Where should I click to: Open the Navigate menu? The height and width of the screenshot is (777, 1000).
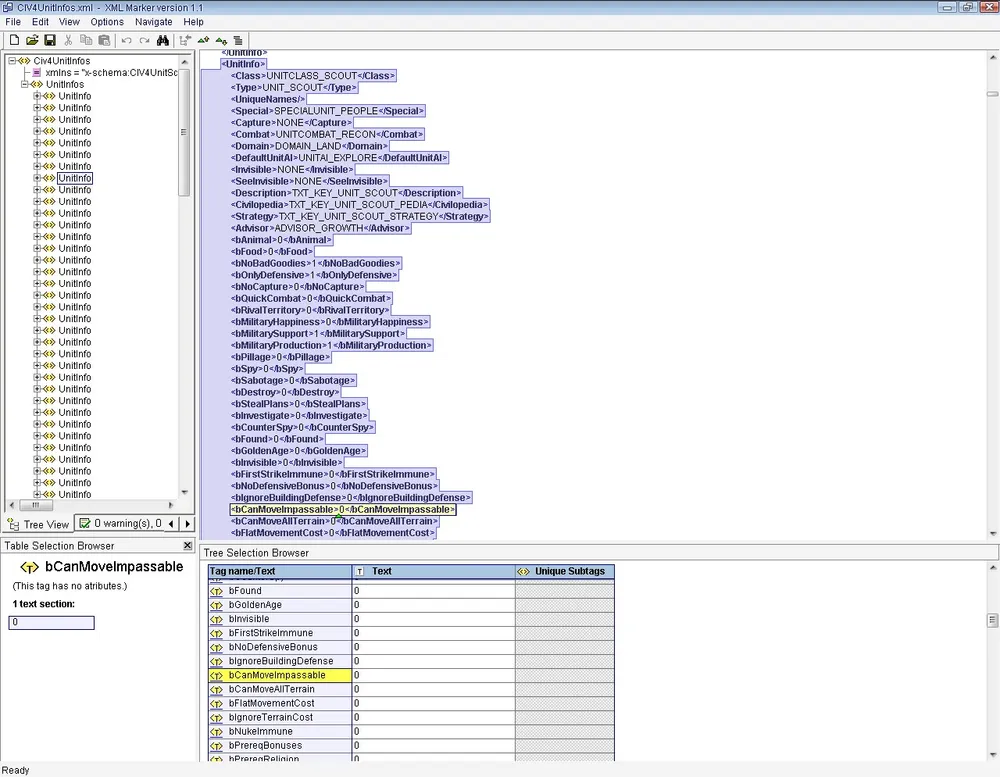click(153, 21)
